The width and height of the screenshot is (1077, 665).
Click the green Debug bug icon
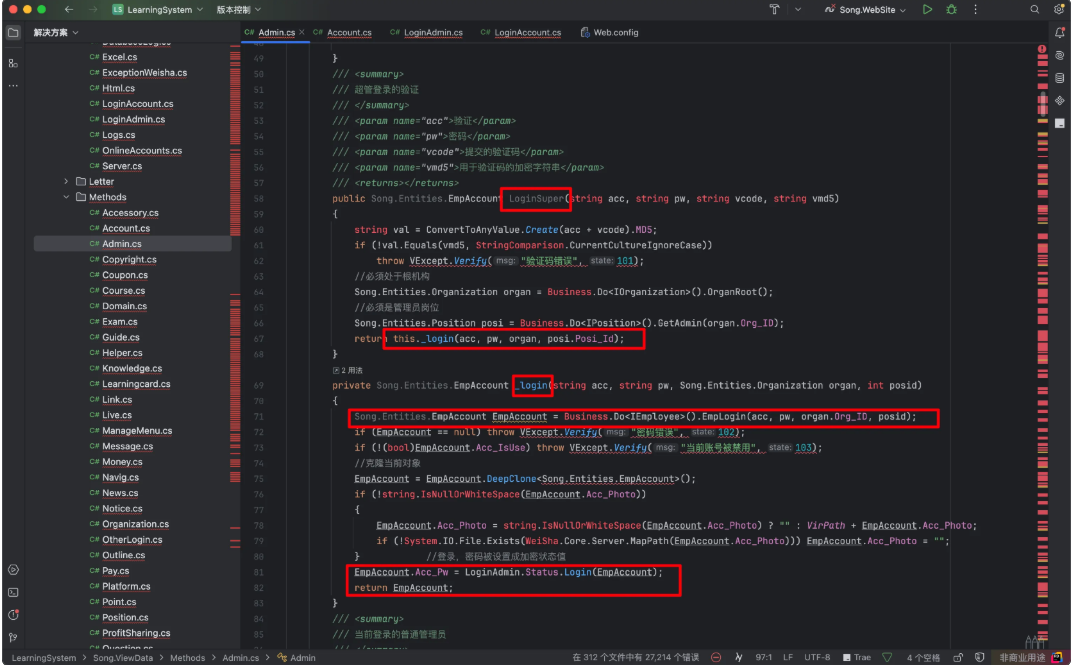(x=950, y=9)
